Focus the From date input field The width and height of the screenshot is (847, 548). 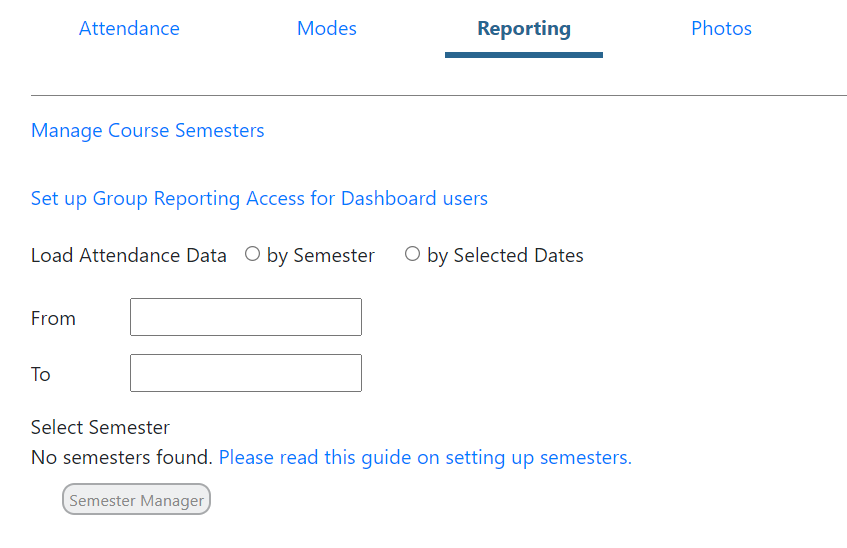(x=246, y=317)
